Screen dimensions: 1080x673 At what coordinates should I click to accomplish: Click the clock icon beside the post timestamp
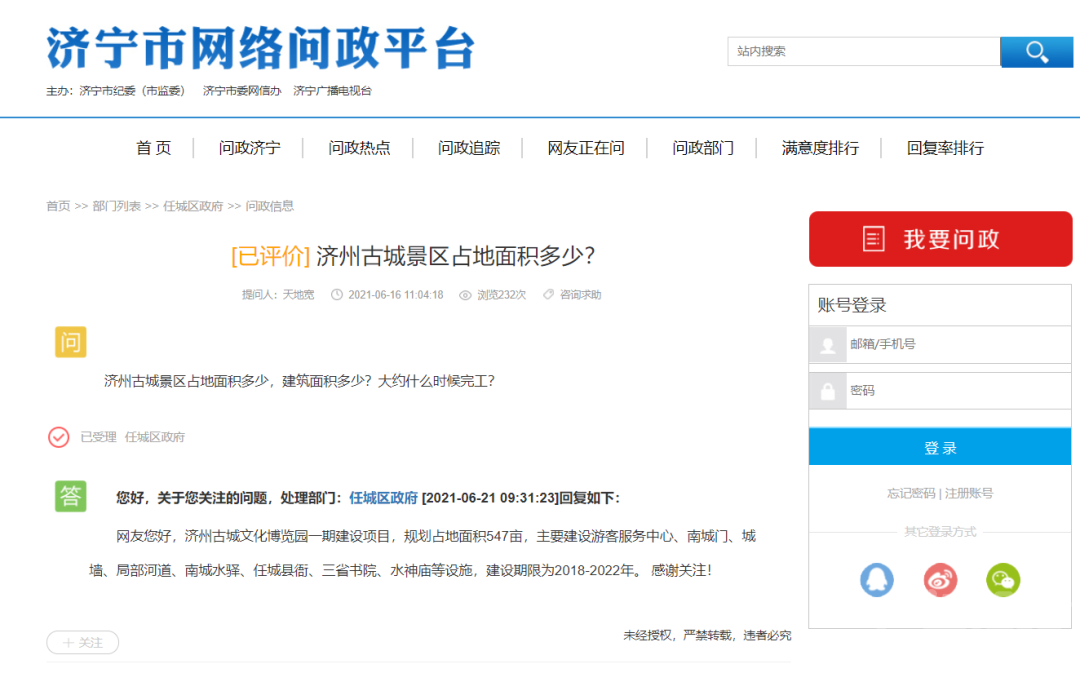(337, 294)
